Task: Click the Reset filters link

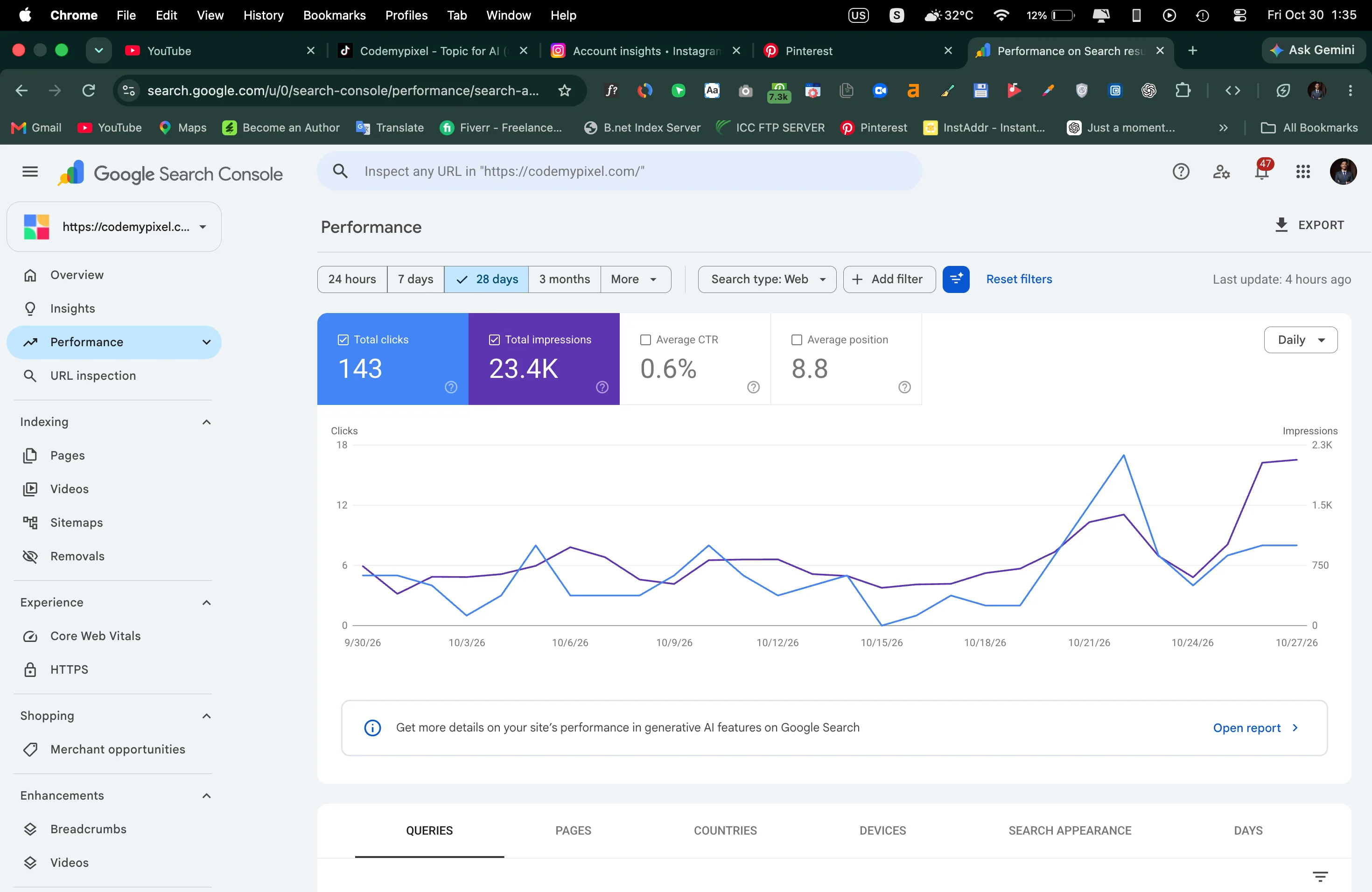Action: pyautogui.click(x=1019, y=279)
